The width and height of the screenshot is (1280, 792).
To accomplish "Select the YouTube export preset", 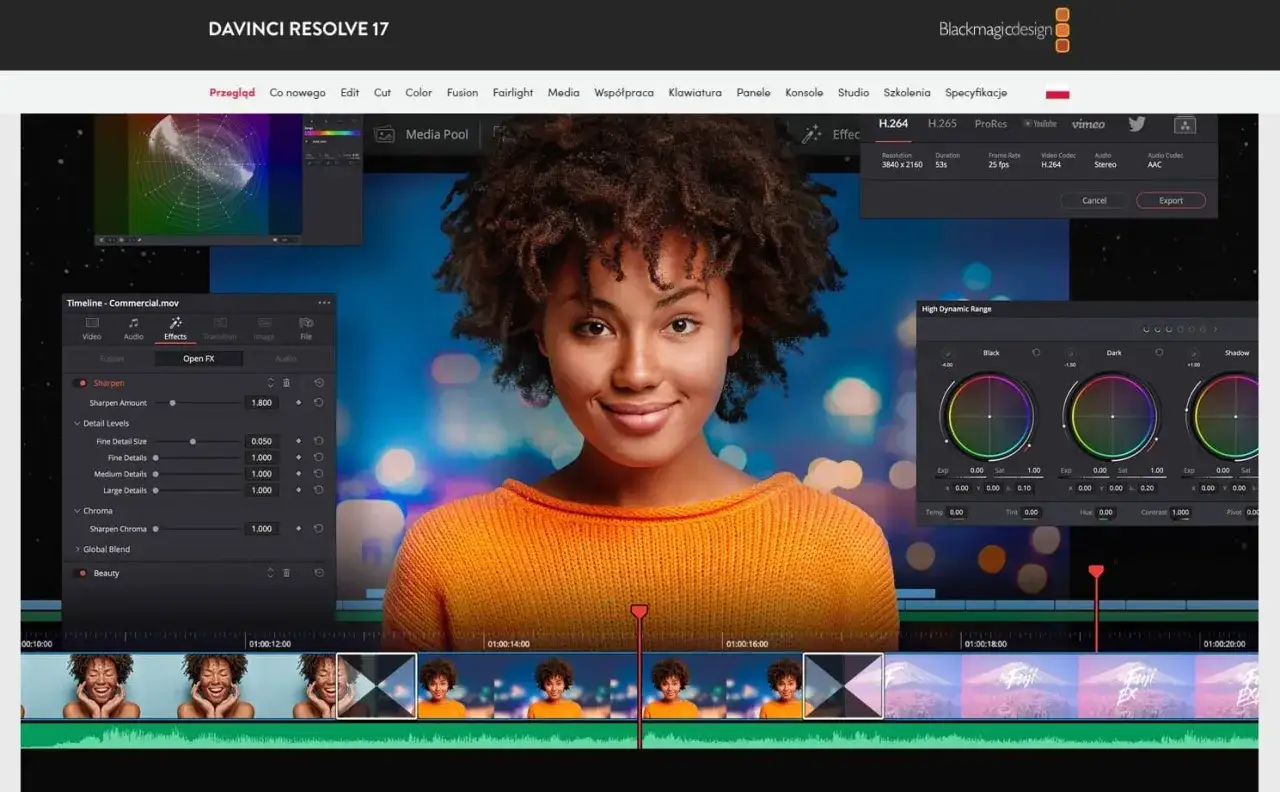I will pos(1040,124).
